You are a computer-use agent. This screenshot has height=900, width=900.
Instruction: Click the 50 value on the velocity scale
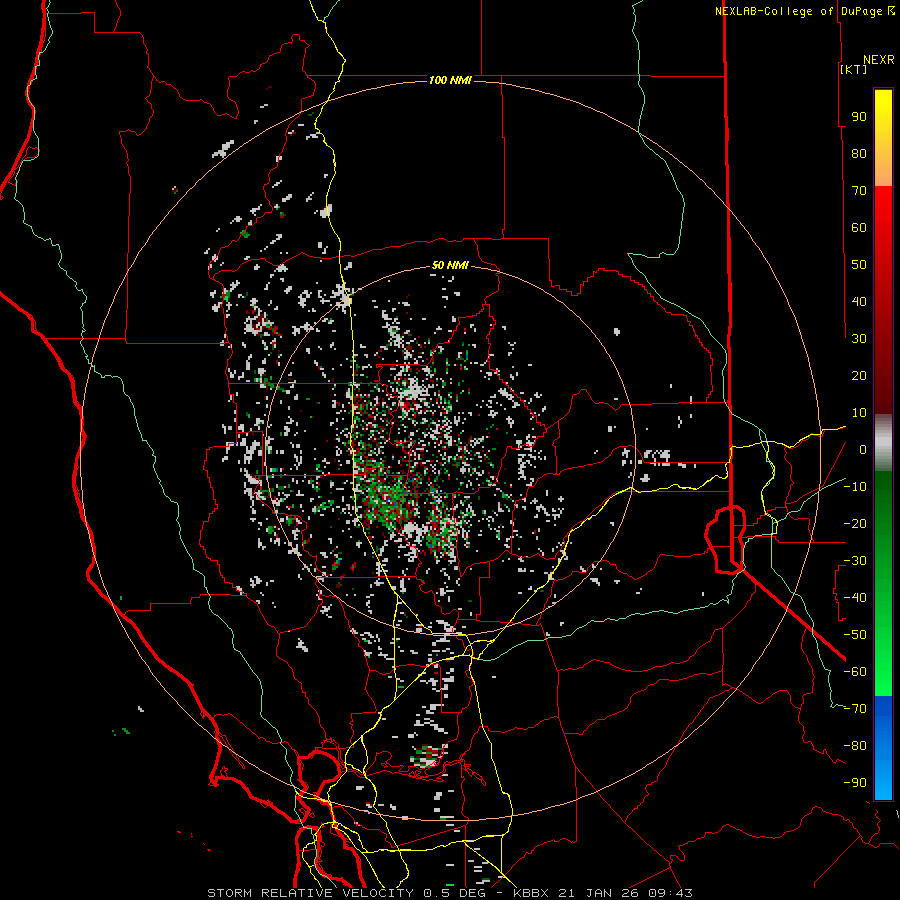pyautogui.click(x=859, y=265)
